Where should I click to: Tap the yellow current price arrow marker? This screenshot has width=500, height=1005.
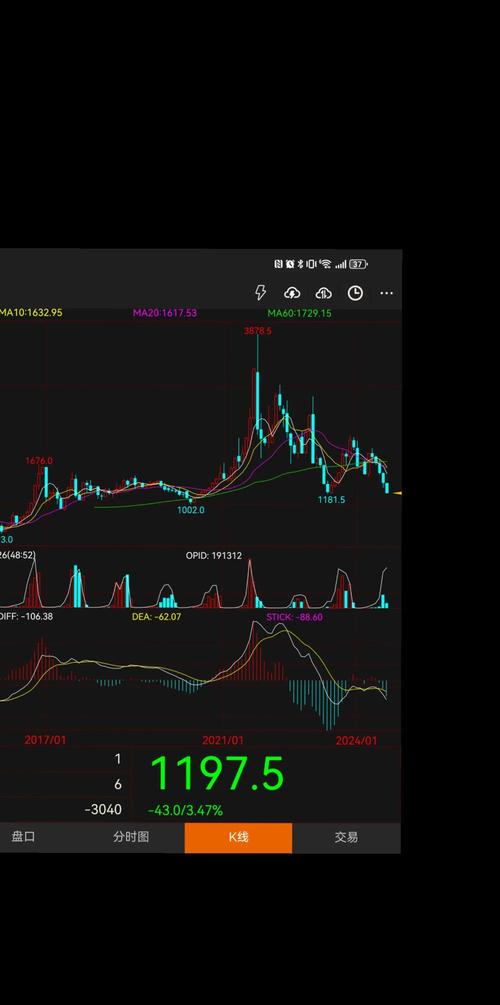[397, 493]
